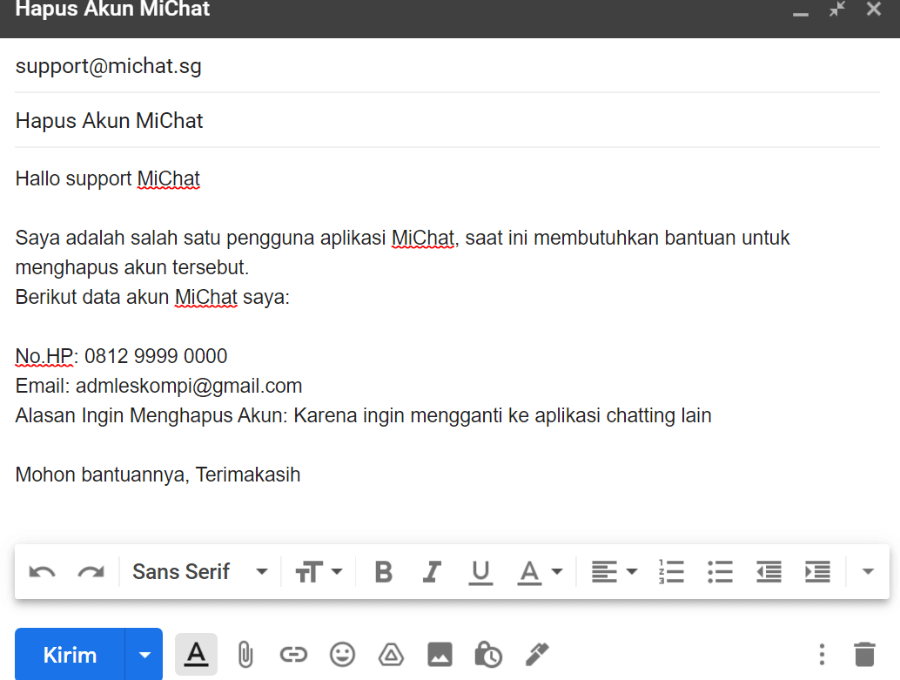Insert a file from Google Drive

(x=391, y=655)
